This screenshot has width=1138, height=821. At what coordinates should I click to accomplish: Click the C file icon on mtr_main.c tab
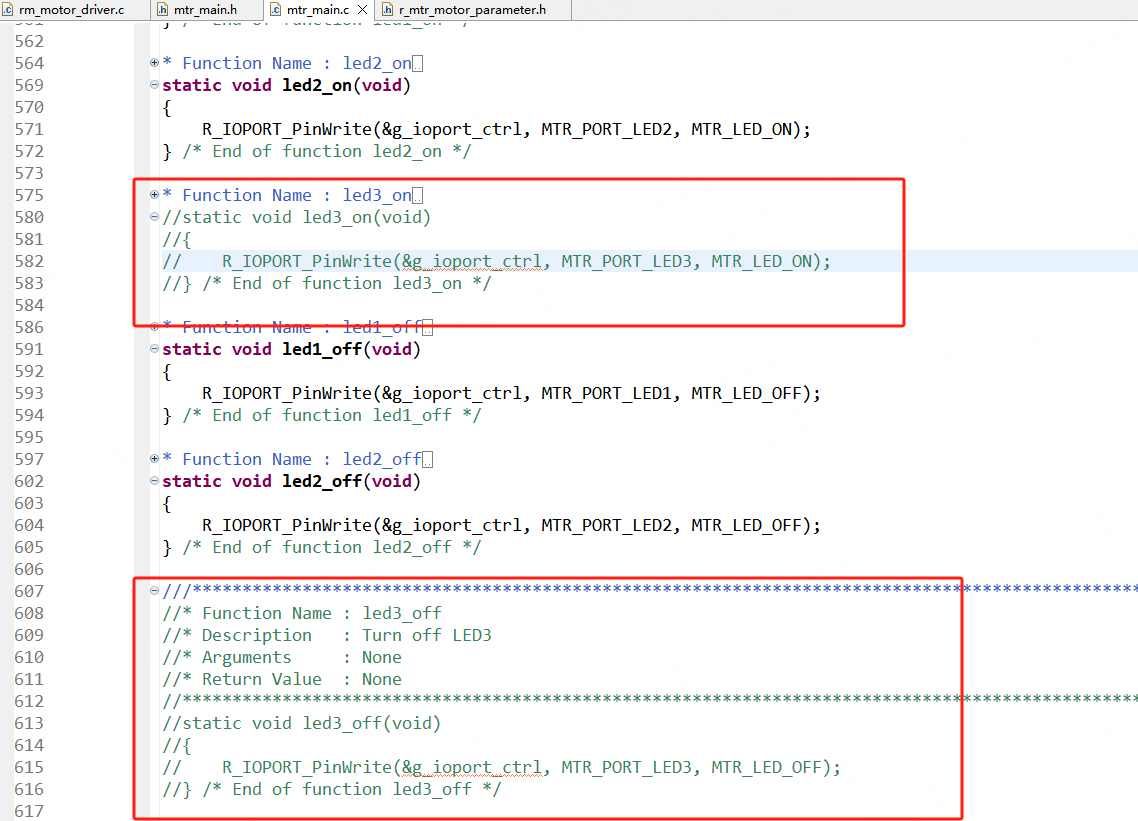pos(275,9)
